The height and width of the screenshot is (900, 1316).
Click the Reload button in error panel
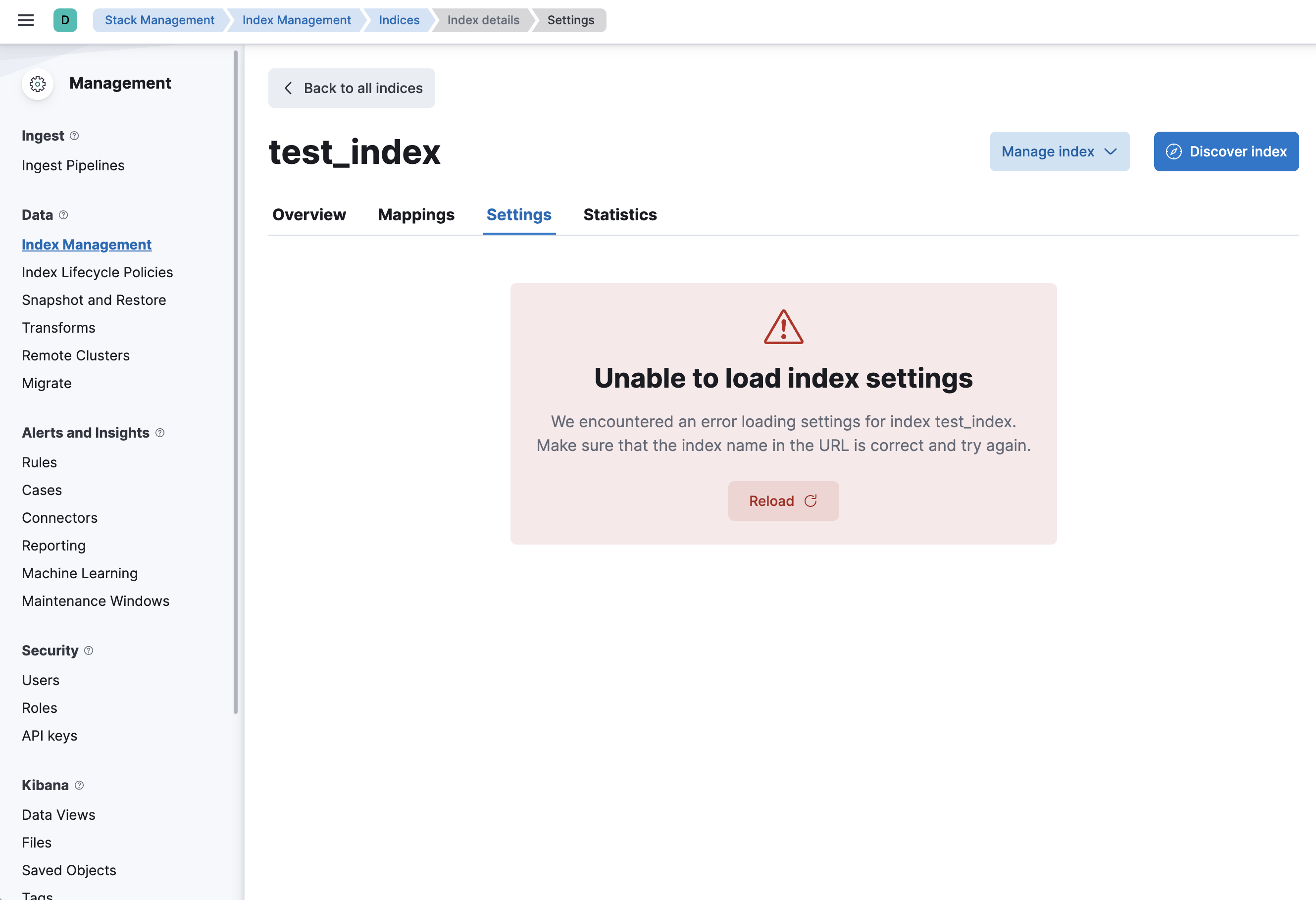click(783, 500)
